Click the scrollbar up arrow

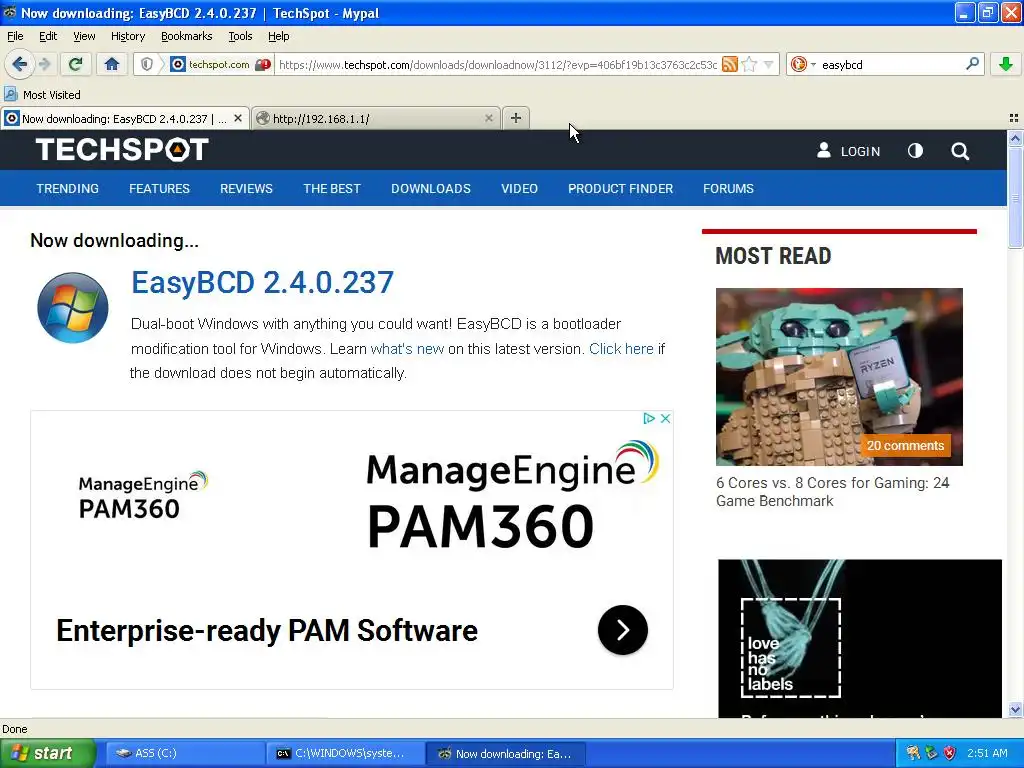(1015, 138)
